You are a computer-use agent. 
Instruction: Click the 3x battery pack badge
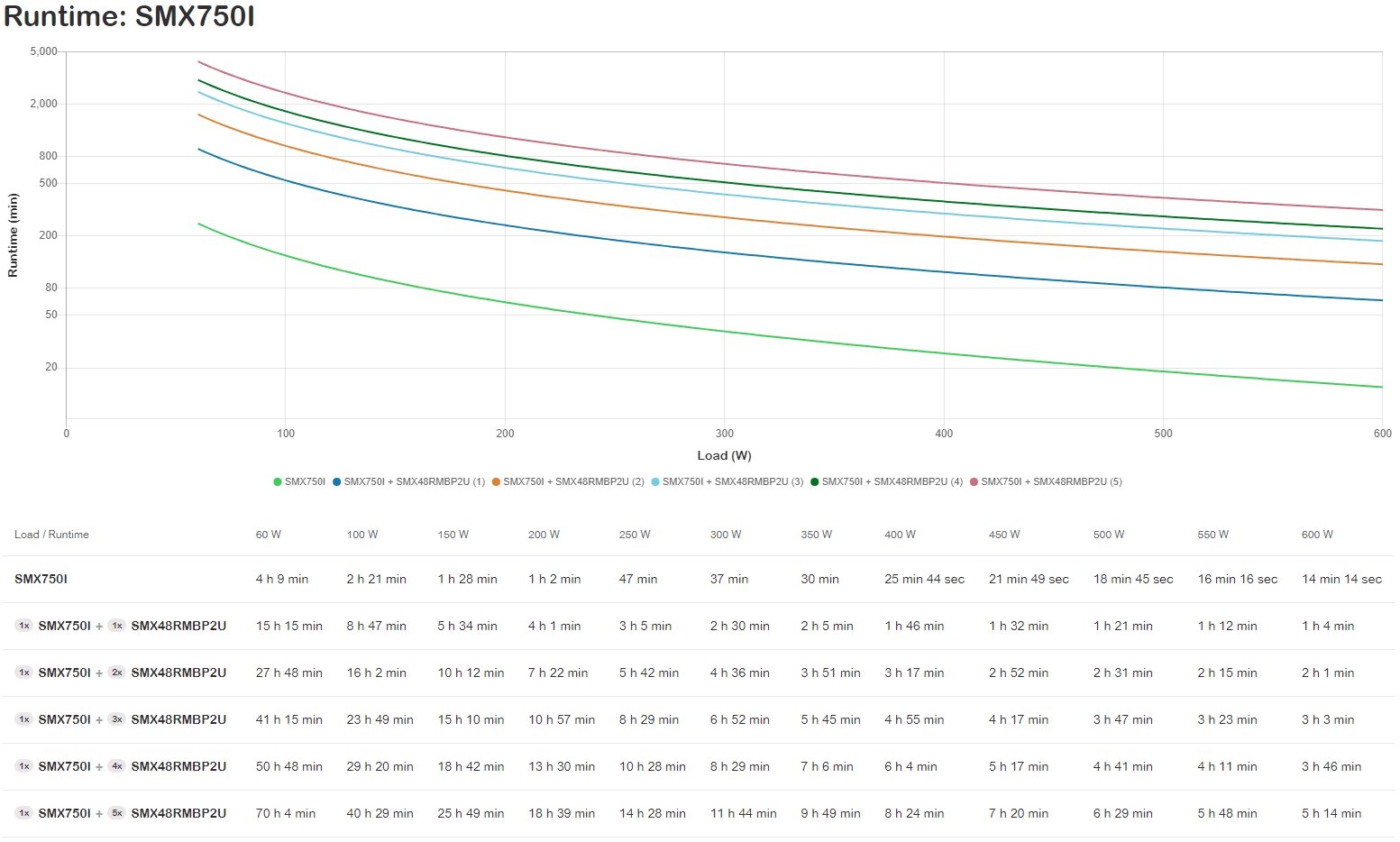117,719
